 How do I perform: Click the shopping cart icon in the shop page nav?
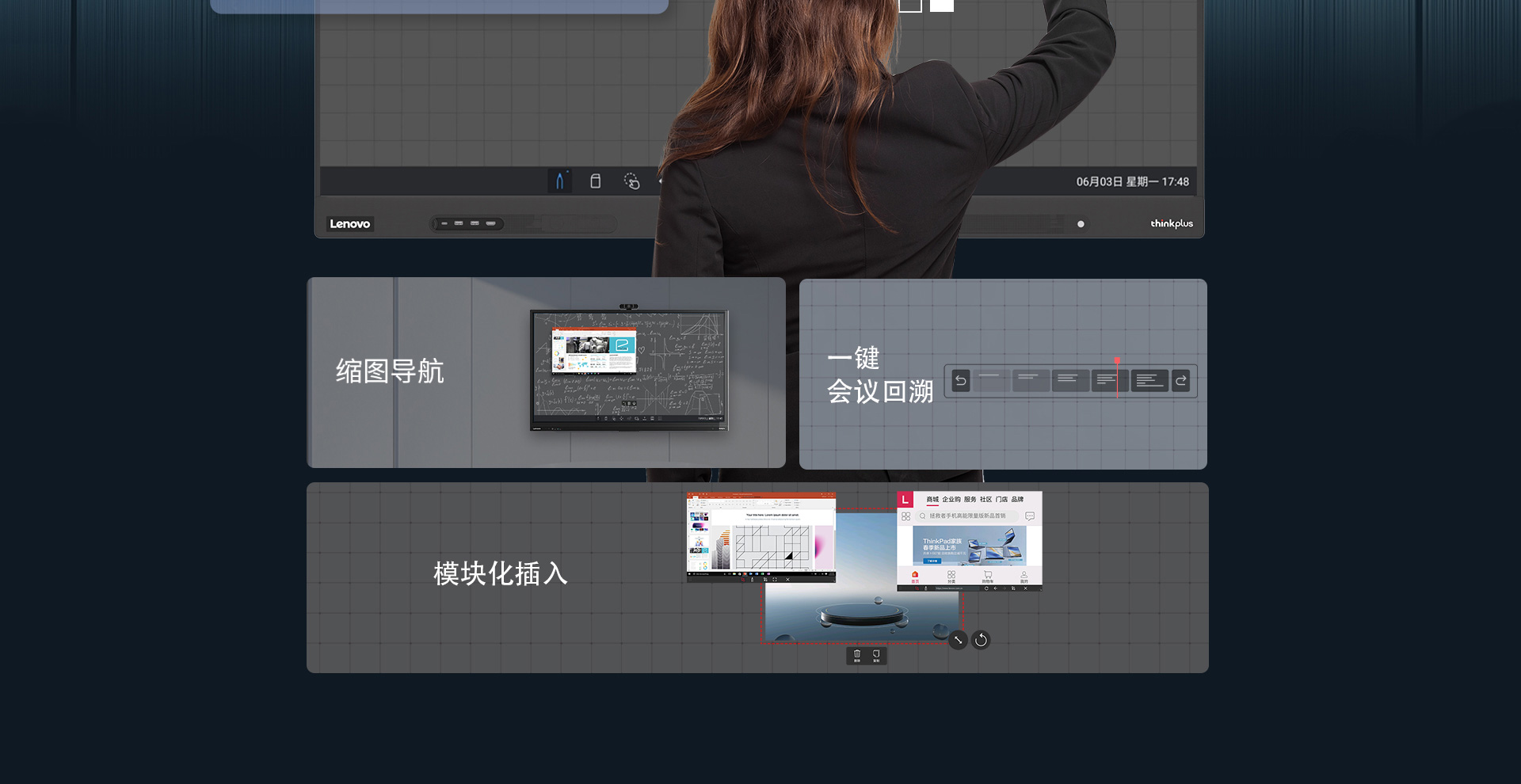(x=988, y=576)
